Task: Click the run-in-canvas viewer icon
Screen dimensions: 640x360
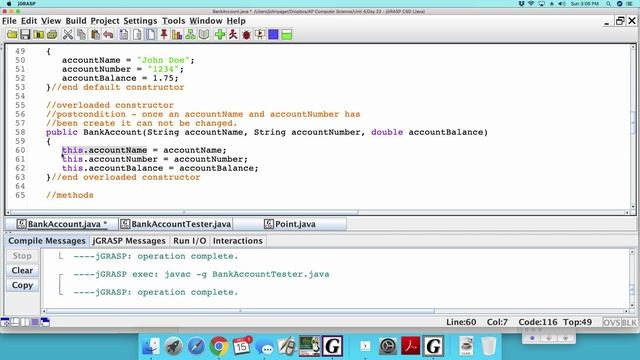Action: [x=260, y=35]
